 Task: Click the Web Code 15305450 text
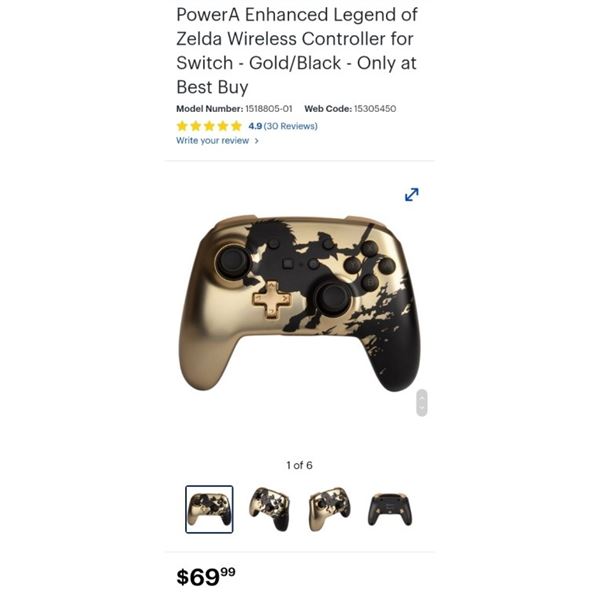coord(350,109)
